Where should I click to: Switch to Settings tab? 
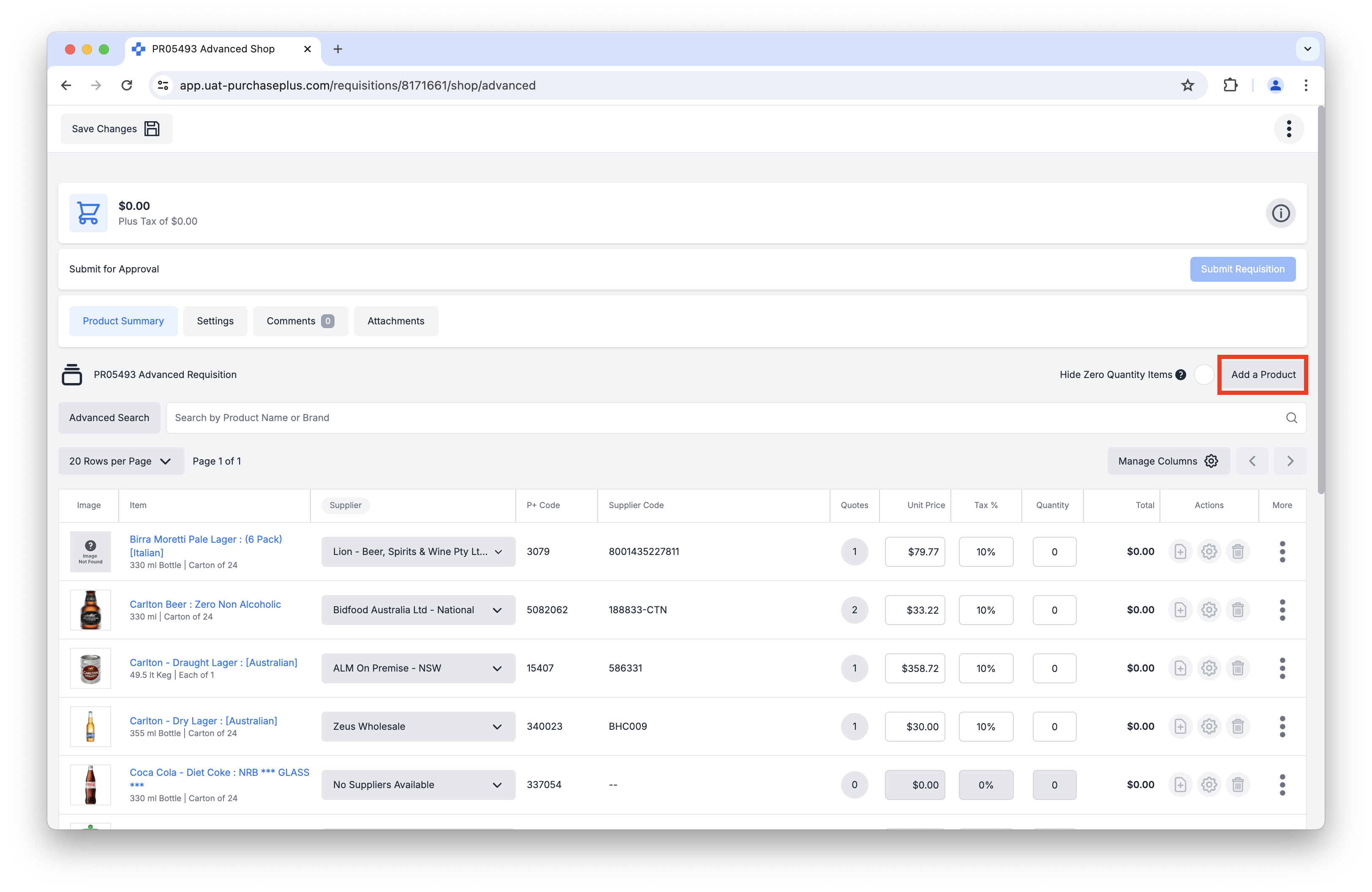tap(215, 321)
